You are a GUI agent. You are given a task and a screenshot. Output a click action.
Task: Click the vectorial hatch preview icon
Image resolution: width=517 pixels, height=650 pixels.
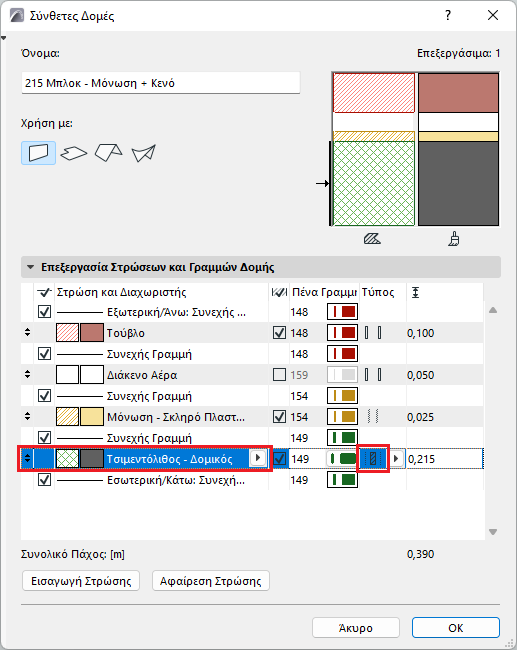coord(372,239)
